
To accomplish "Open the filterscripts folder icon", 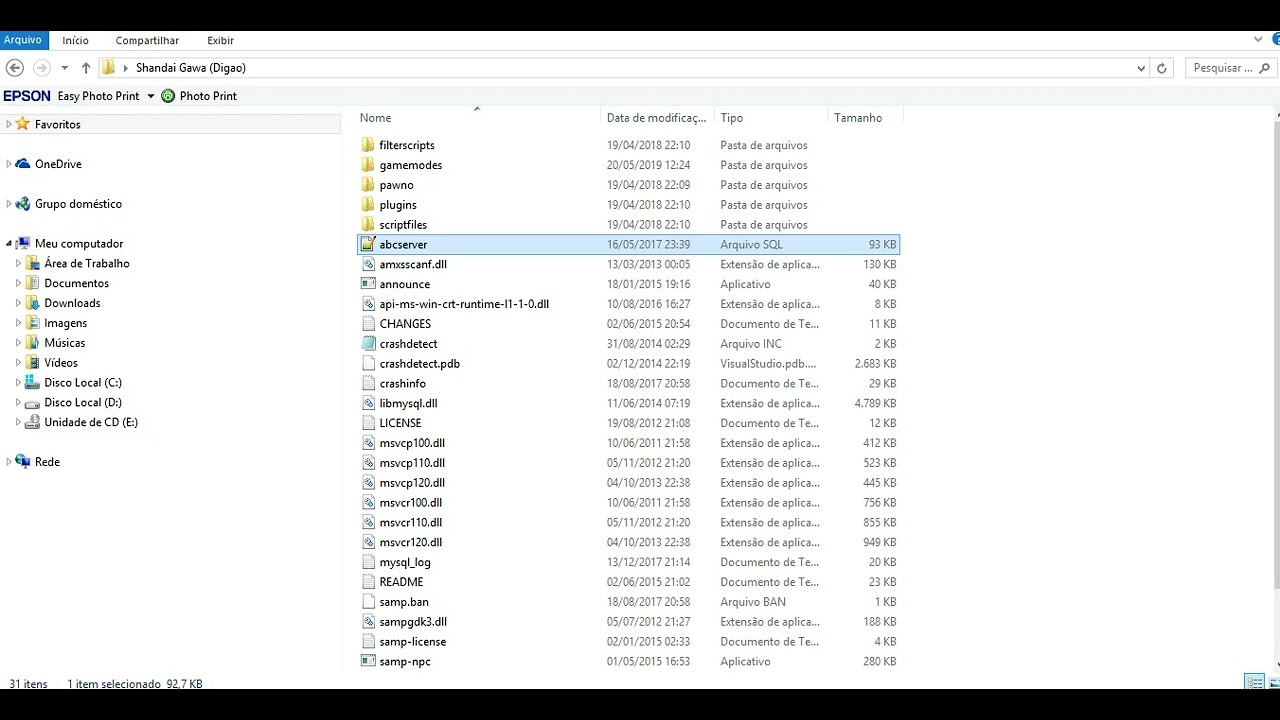I will pos(368,145).
